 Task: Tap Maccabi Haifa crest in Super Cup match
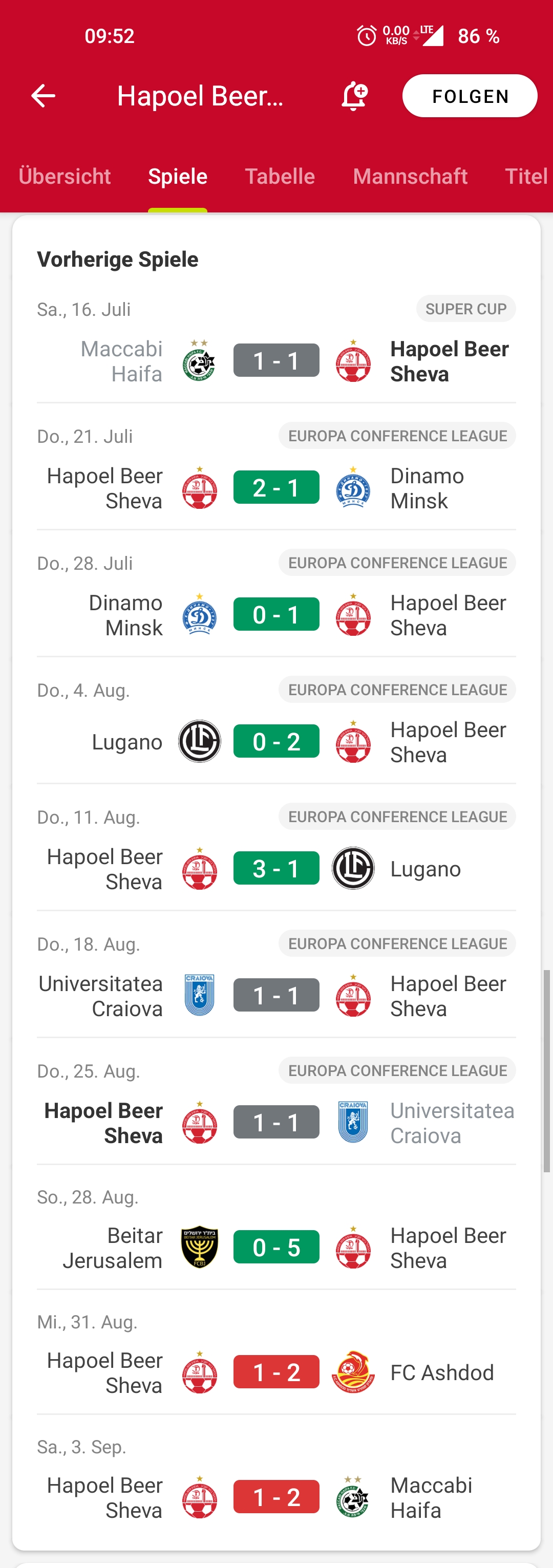[199, 361]
